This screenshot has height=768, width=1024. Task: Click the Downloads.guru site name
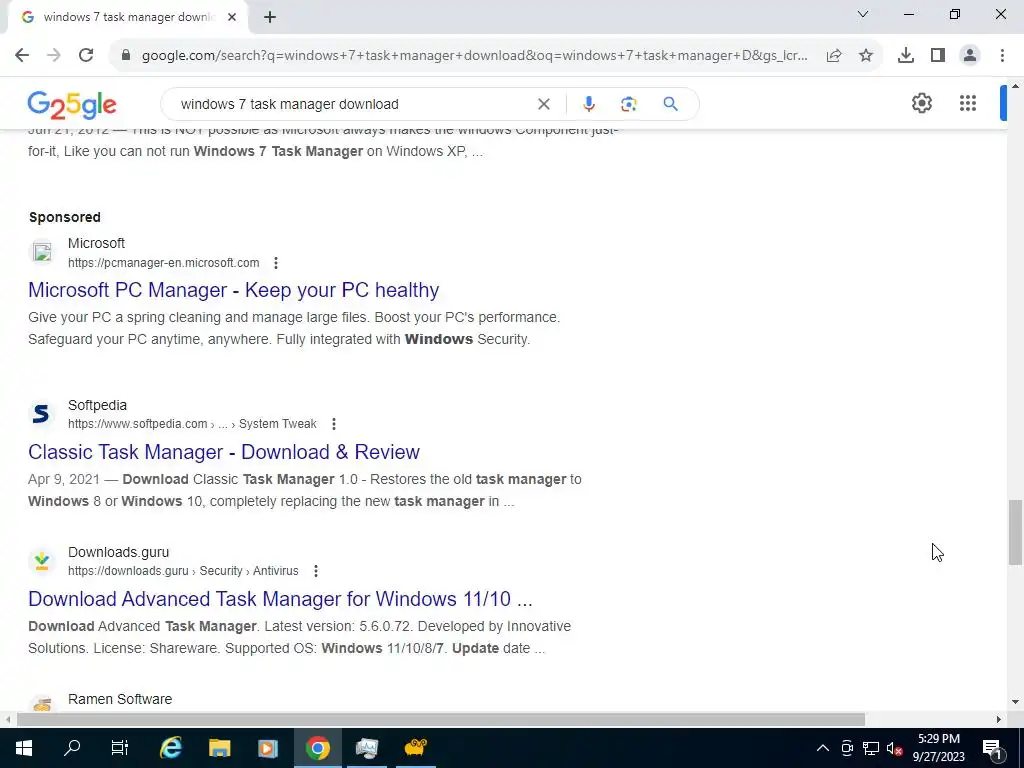coord(118,552)
